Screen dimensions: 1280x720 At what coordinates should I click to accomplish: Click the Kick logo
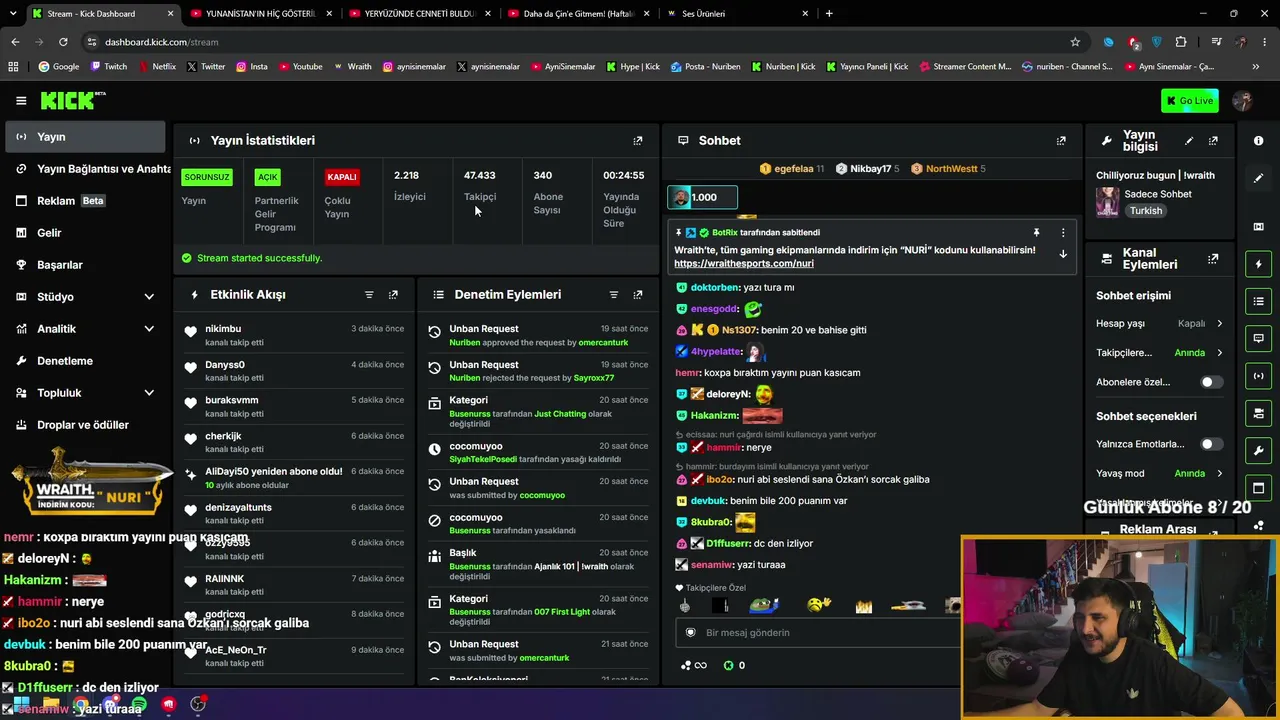[73, 100]
